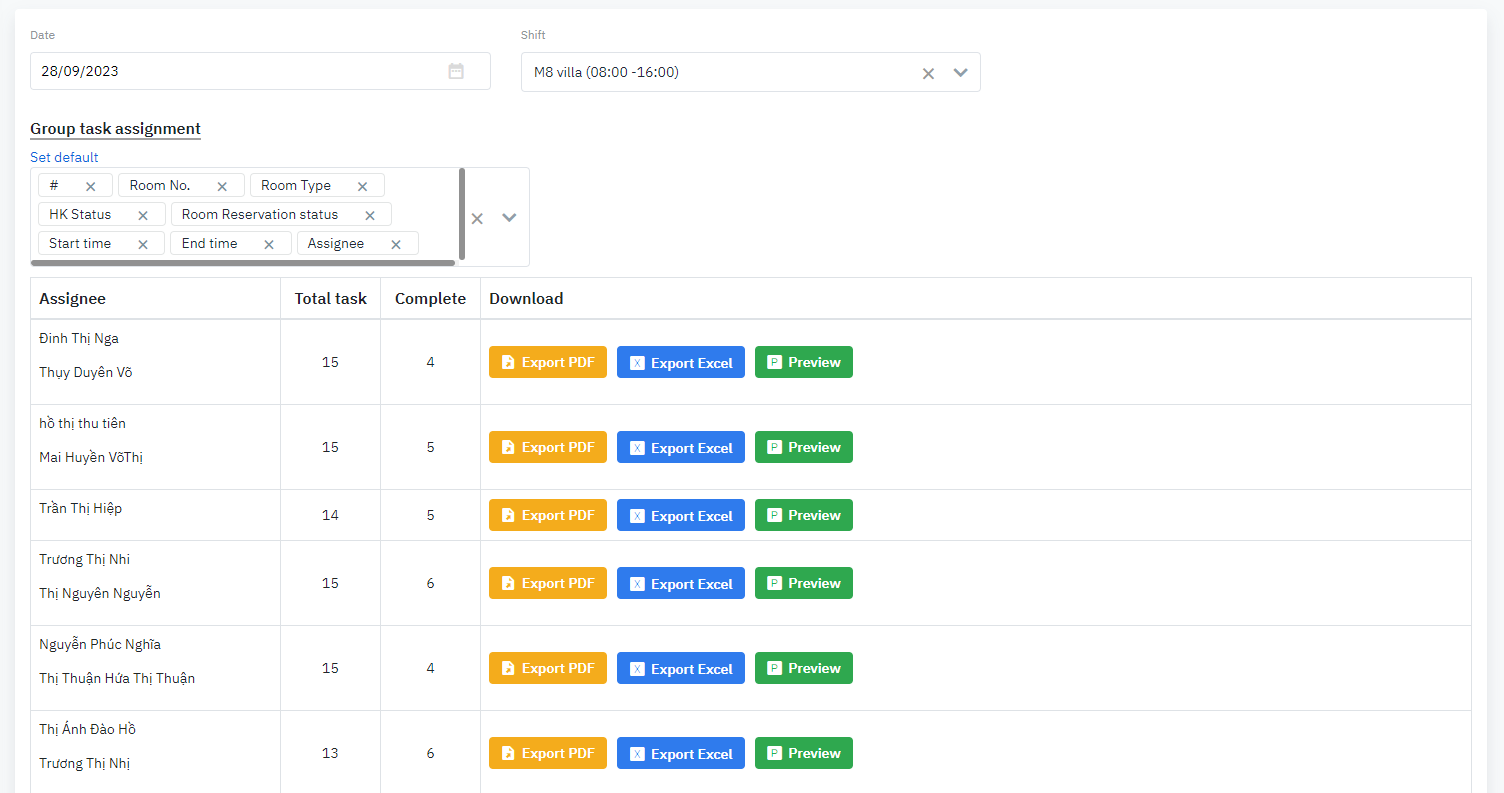Export PDF for Trương Thị Nhi

(548, 583)
